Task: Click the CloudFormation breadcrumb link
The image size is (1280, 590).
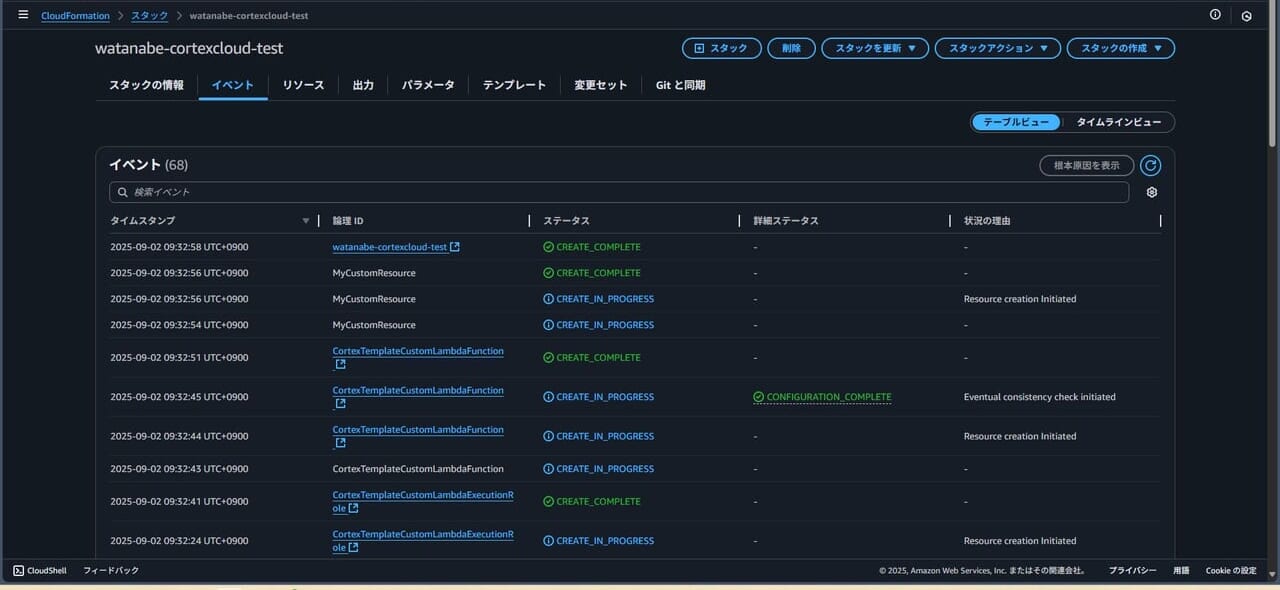Action: [x=75, y=16]
